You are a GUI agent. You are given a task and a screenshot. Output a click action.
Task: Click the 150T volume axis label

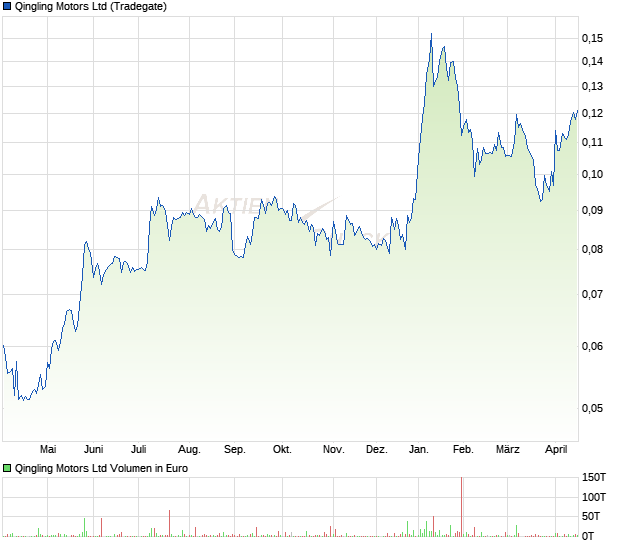pos(594,478)
